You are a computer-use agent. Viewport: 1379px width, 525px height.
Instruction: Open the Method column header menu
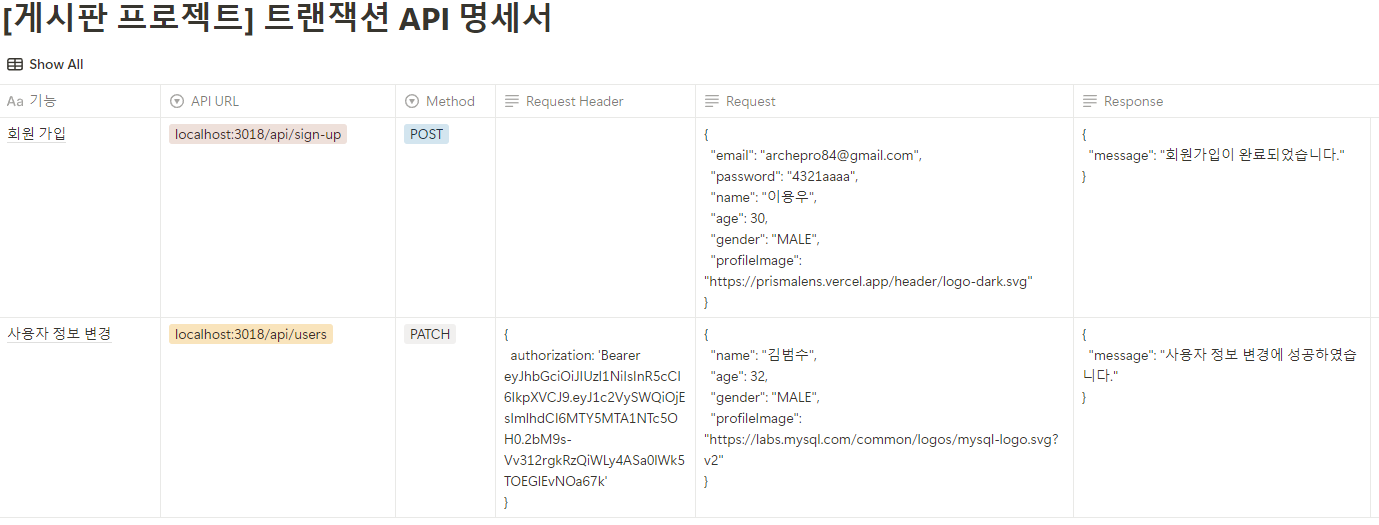tap(445, 101)
